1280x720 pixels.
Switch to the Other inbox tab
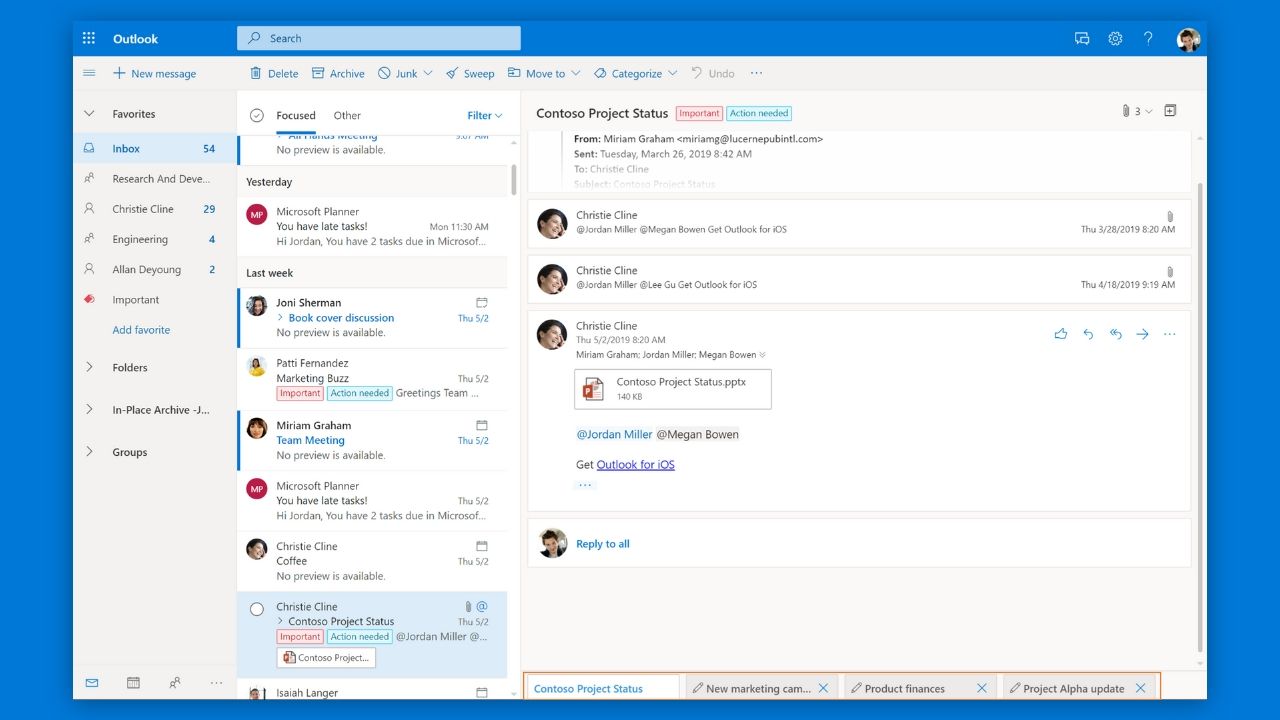347,115
